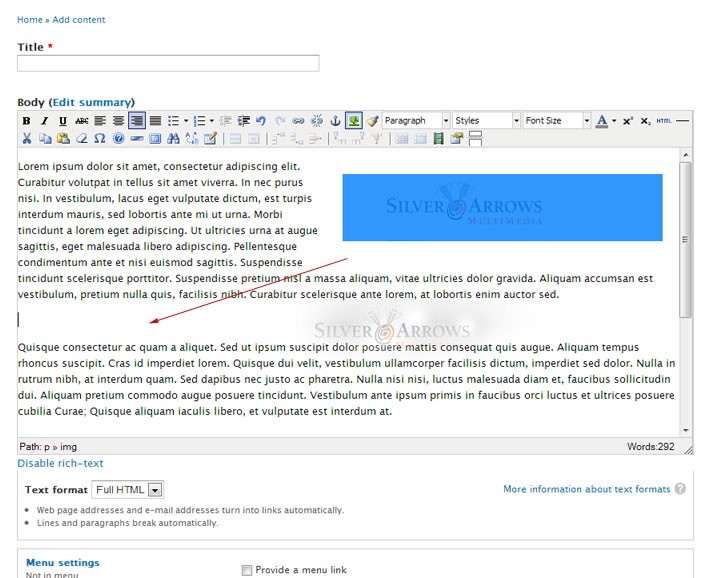713x578 pixels.
Task: Click the cut scissors icon
Action: (x=27, y=138)
